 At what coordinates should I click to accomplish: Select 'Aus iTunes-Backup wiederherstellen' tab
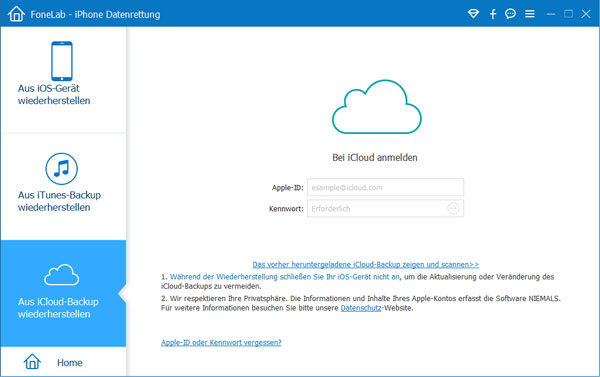63,187
